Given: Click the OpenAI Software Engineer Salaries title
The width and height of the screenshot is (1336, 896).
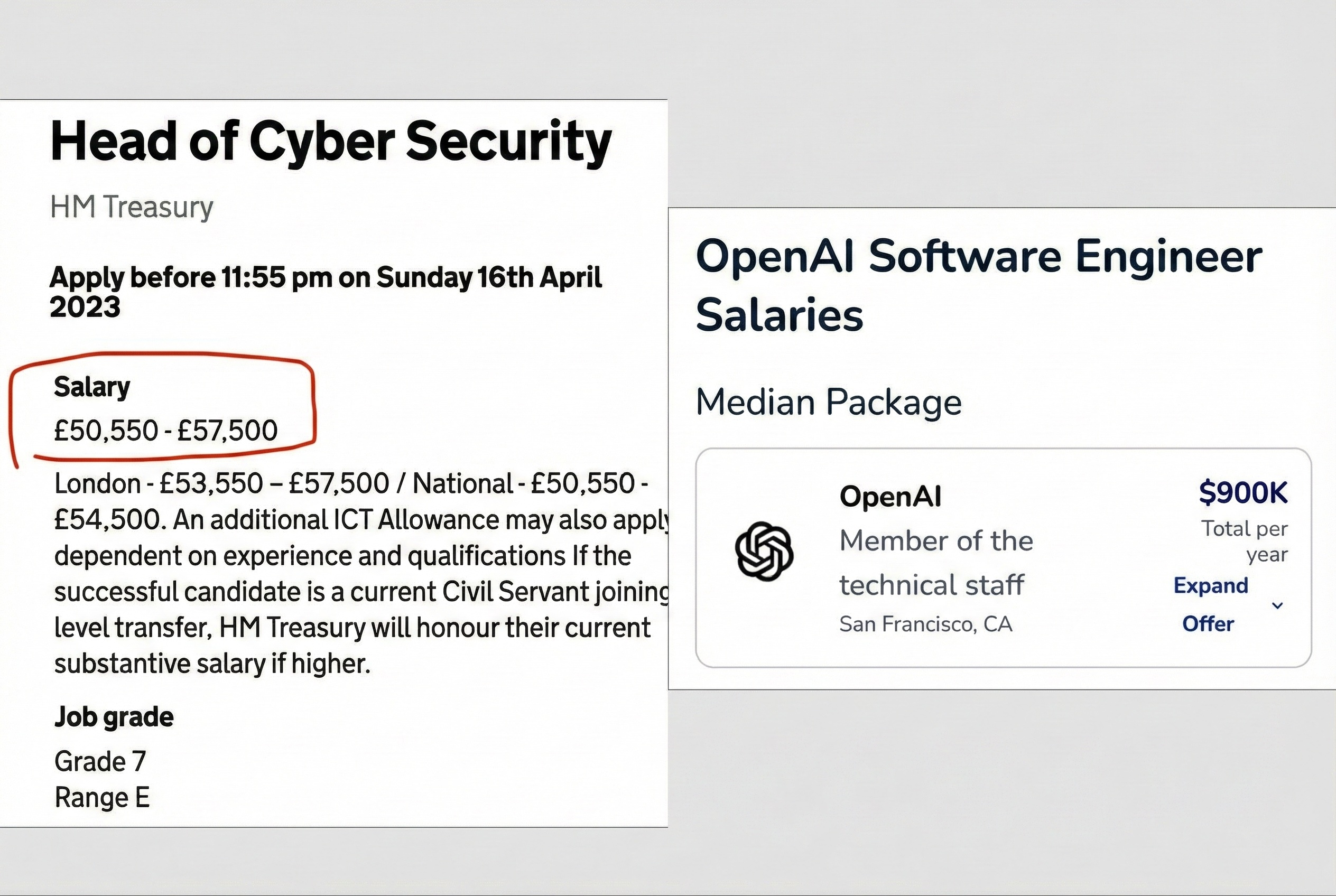Looking at the screenshot, I should click(x=979, y=285).
